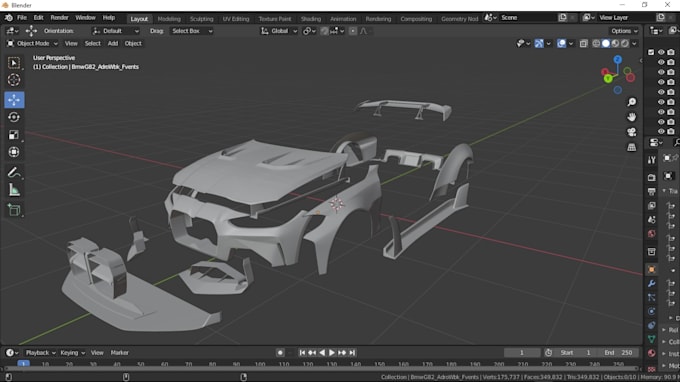Choose the Measure tool
This screenshot has width=680, height=382.
pyautogui.click(x=14, y=190)
